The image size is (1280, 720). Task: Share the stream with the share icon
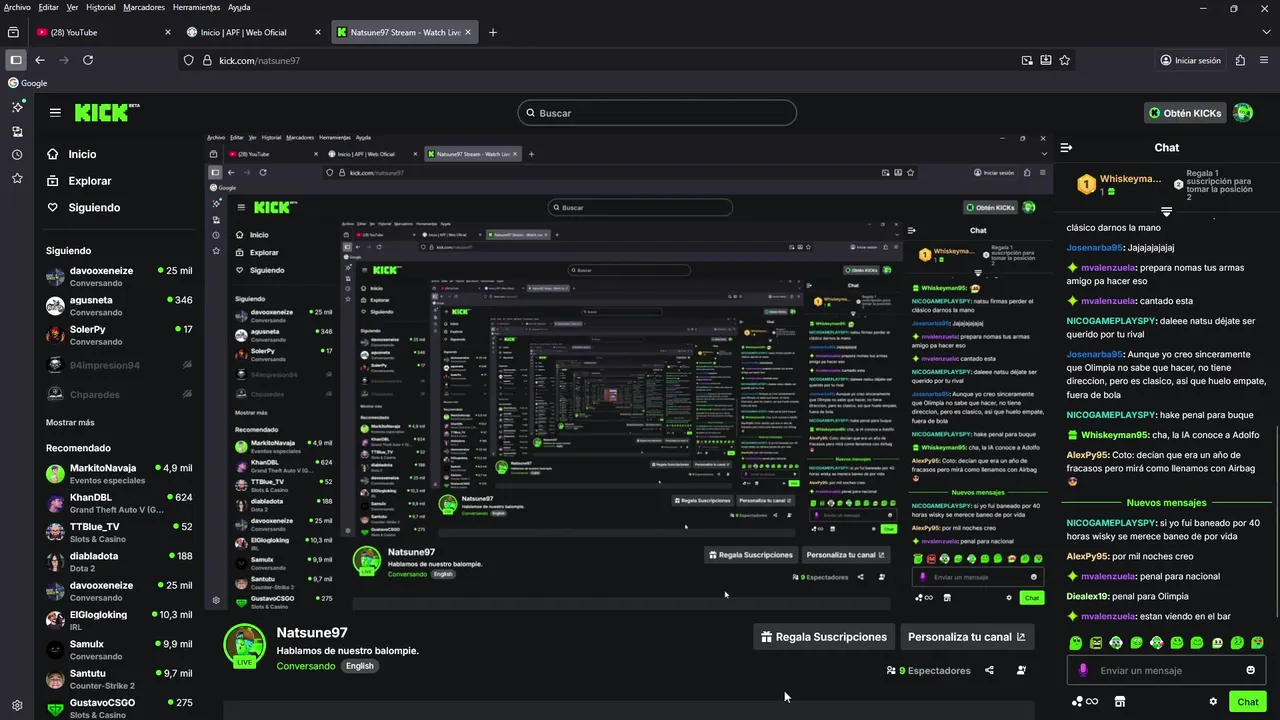[x=989, y=671]
